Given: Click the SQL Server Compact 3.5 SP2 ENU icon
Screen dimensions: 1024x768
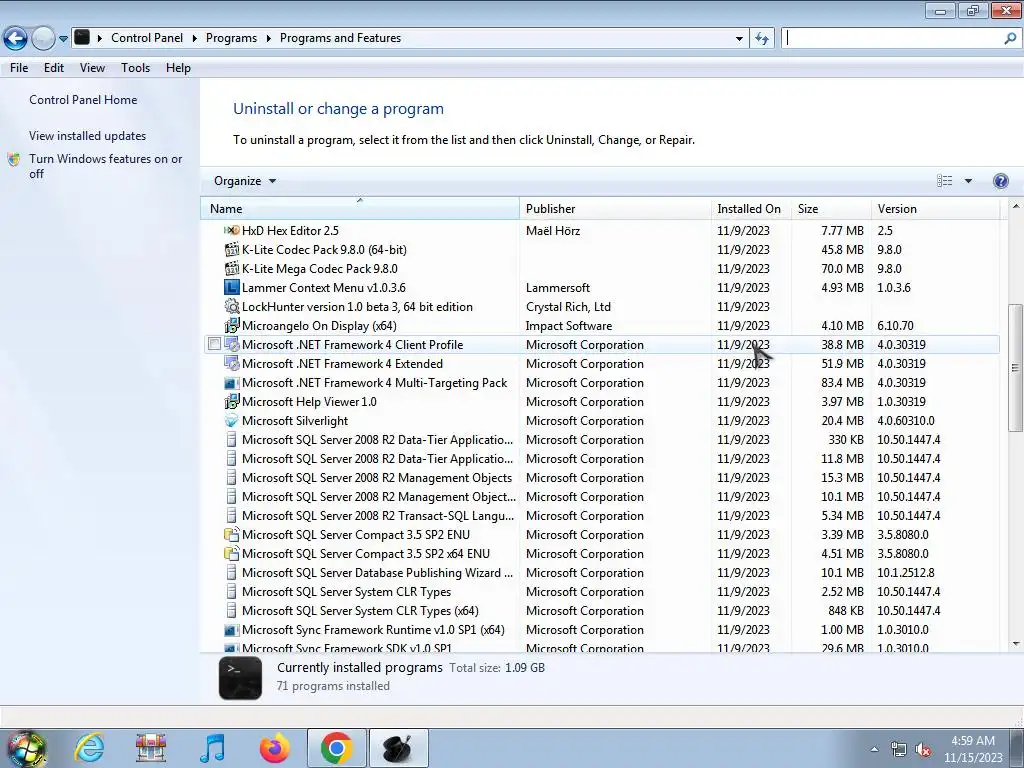Looking at the screenshot, I should [x=231, y=535].
